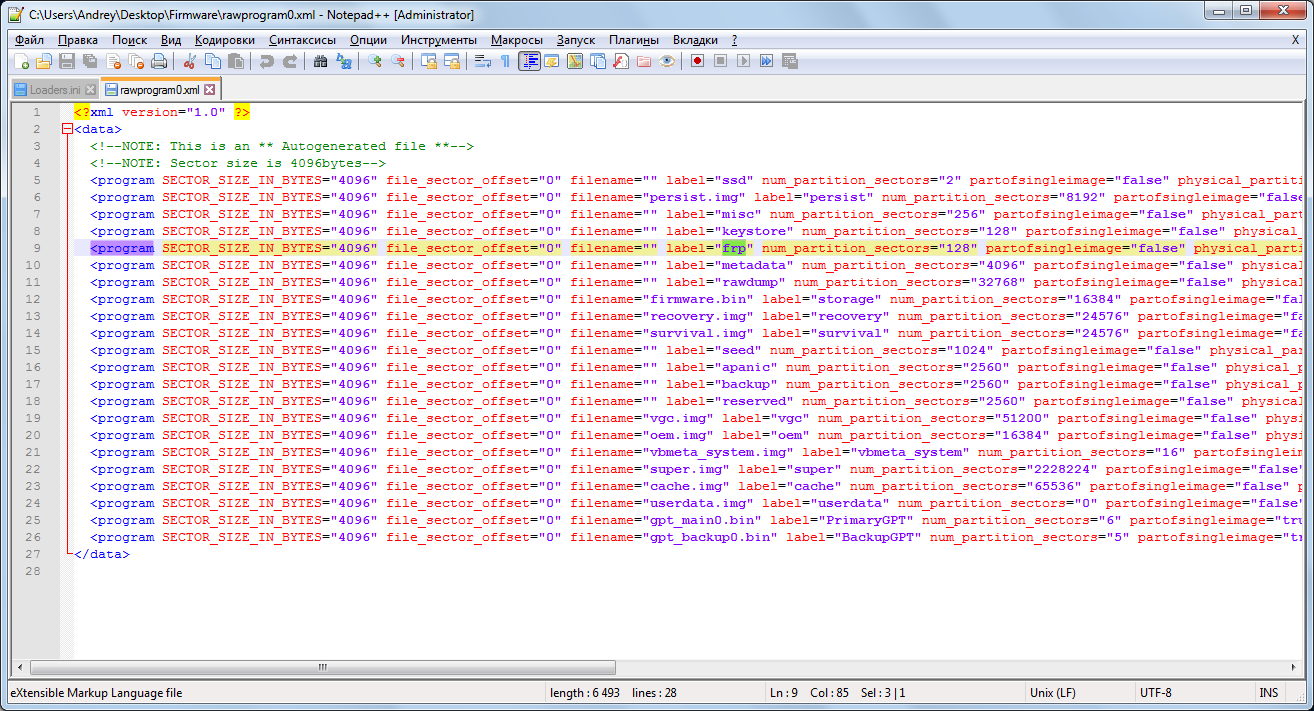The image size is (1314, 711).
Task: Click the Cut scissors icon
Action: tap(189, 62)
